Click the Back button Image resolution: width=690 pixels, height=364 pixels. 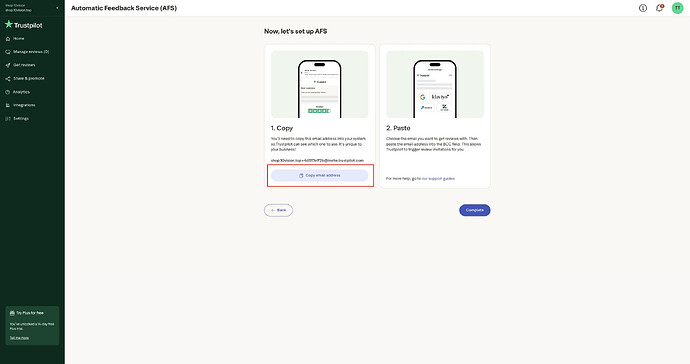click(x=278, y=210)
